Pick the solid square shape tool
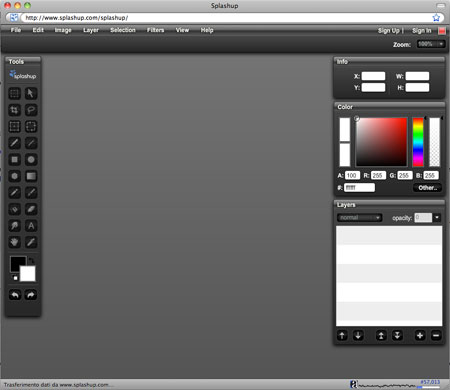 pyautogui.click(x=14, y=160)
